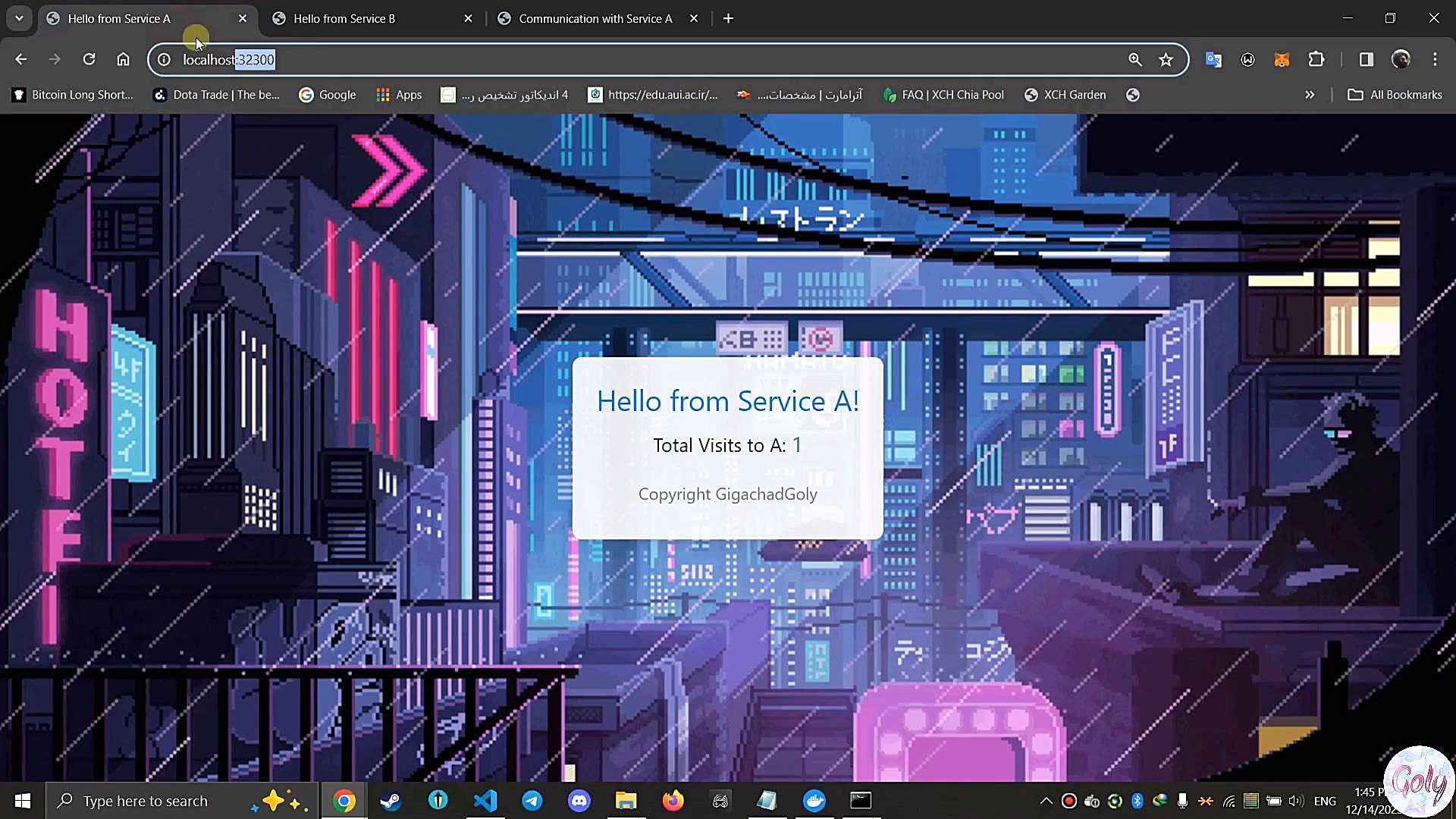This screenshot has height=819, width=1456.
Task: Open the unlabeled globe bookmark
Action: 1133,95
